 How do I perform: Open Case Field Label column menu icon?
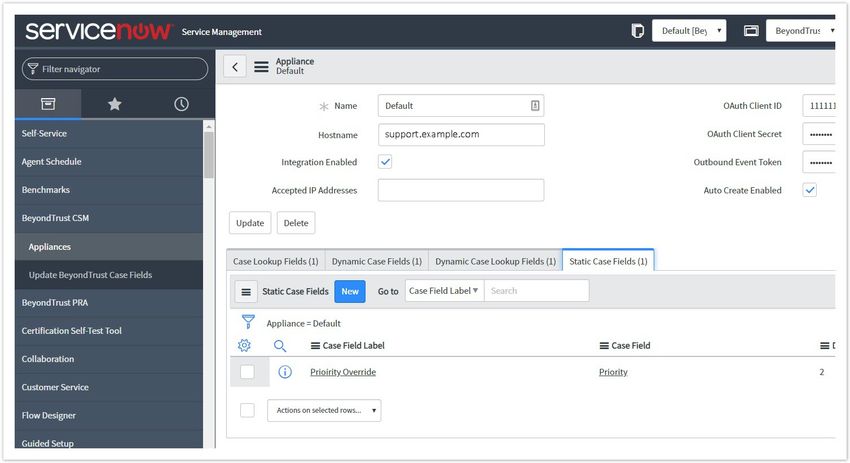tap(315, 346)
